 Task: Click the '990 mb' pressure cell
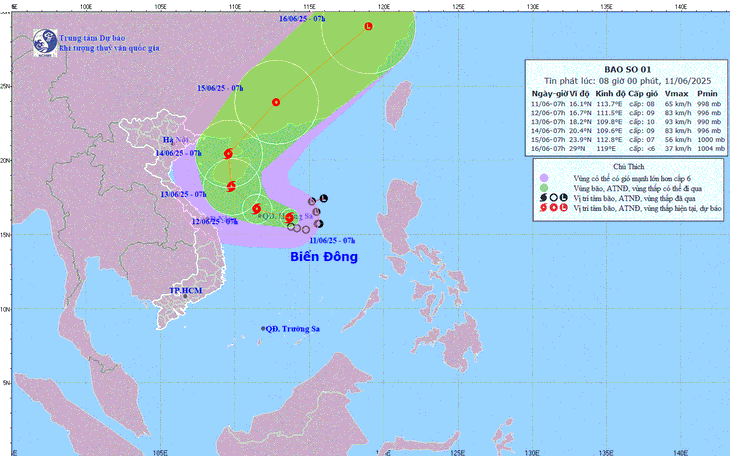709,122
